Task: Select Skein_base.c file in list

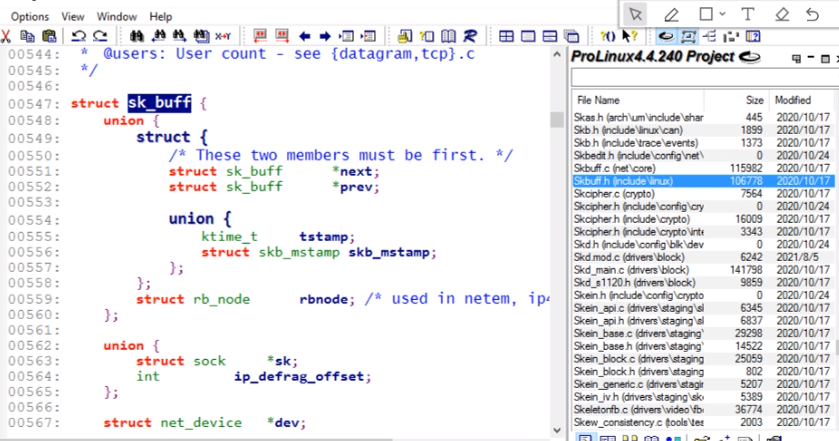Action: coord(703,333)
